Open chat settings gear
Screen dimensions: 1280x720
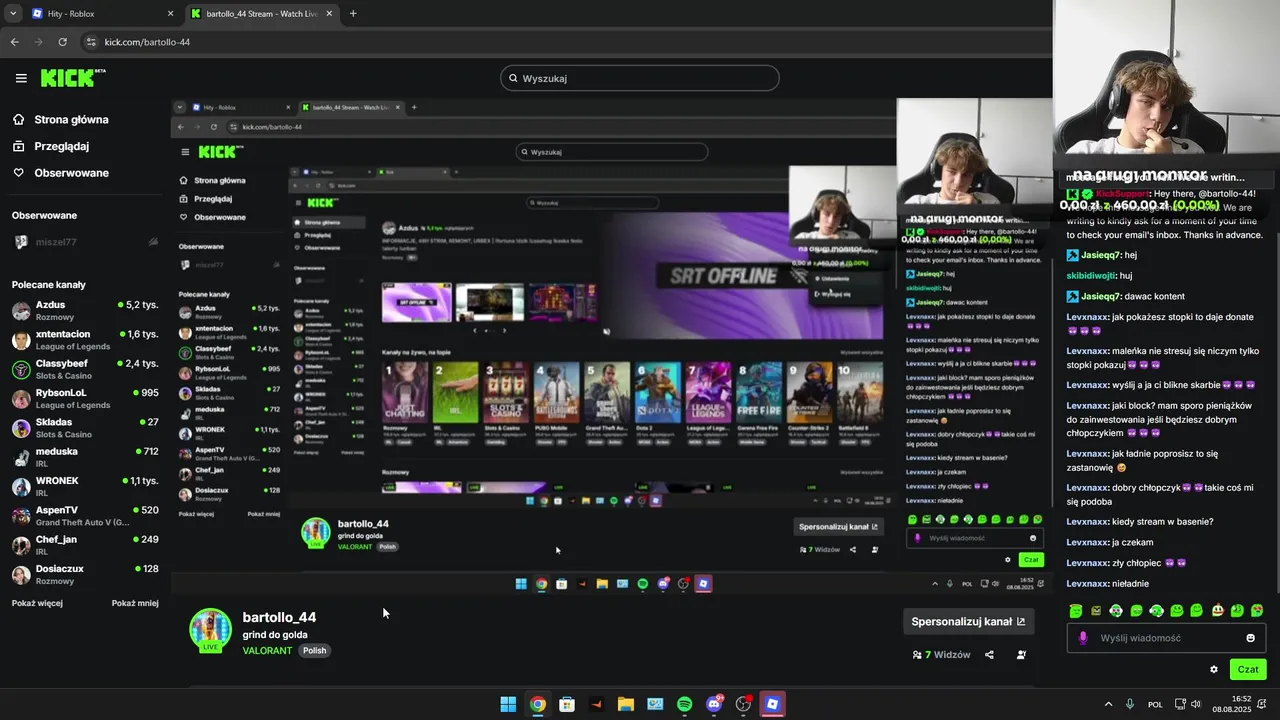(1214, 670)
